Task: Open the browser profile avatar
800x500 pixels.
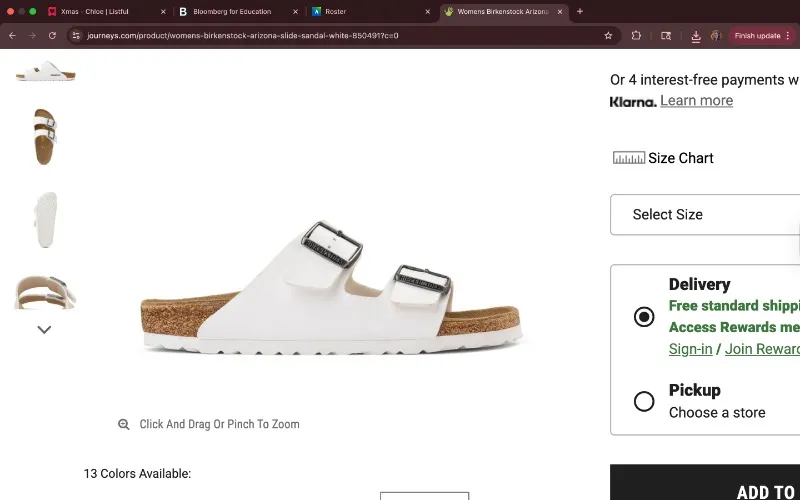Action: click(716, 36)
